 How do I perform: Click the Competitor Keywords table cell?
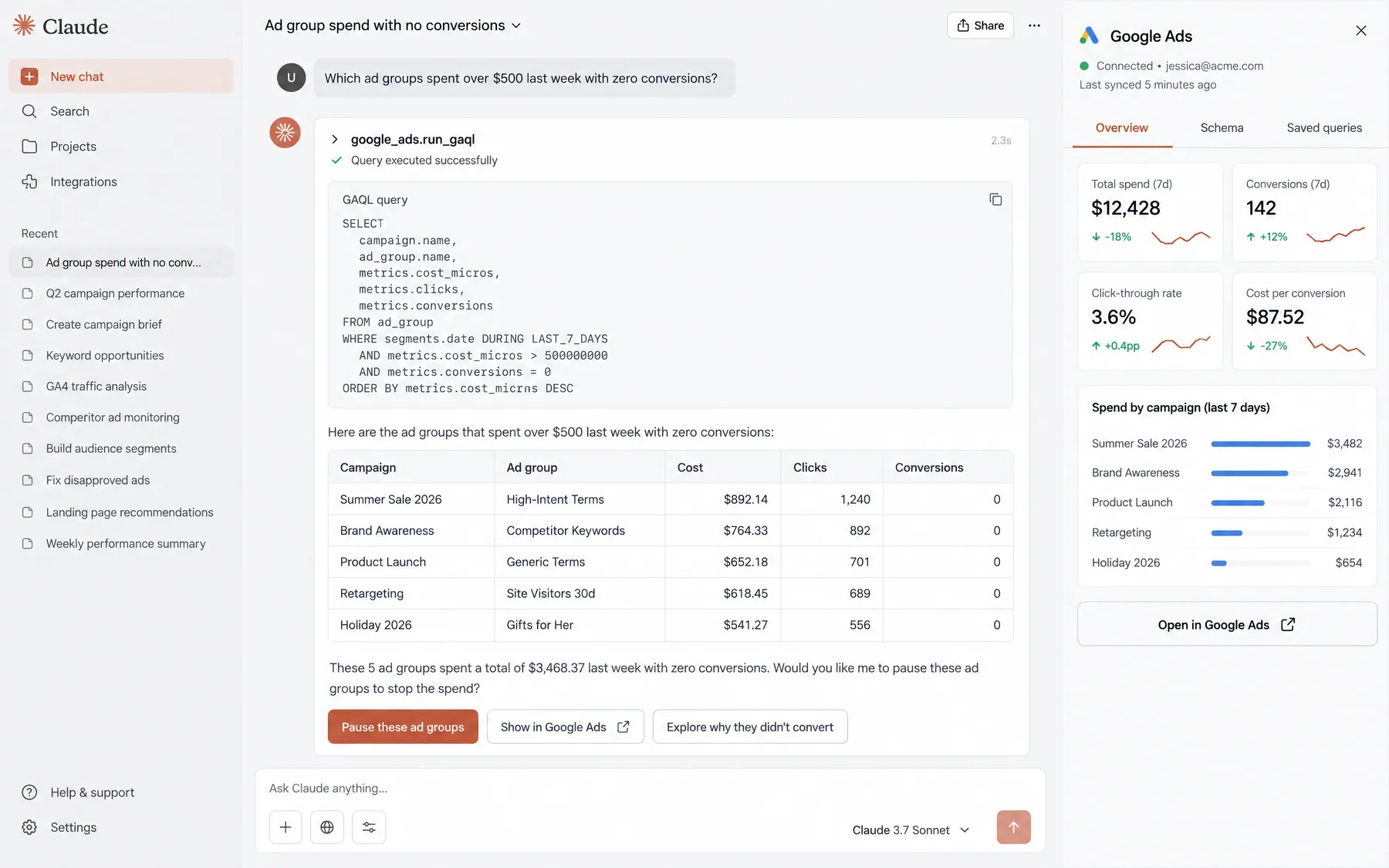pos(580,531)
